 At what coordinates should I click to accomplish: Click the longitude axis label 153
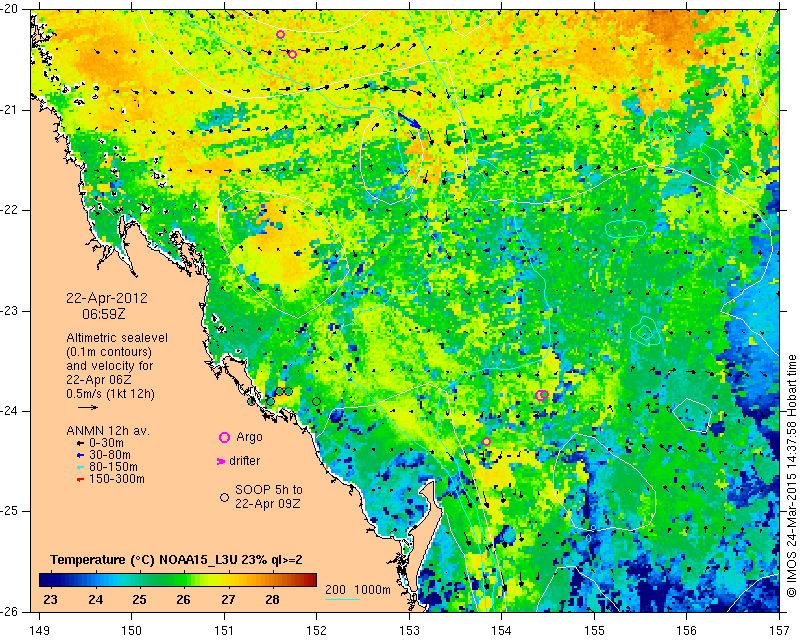(x=409, y=631)
